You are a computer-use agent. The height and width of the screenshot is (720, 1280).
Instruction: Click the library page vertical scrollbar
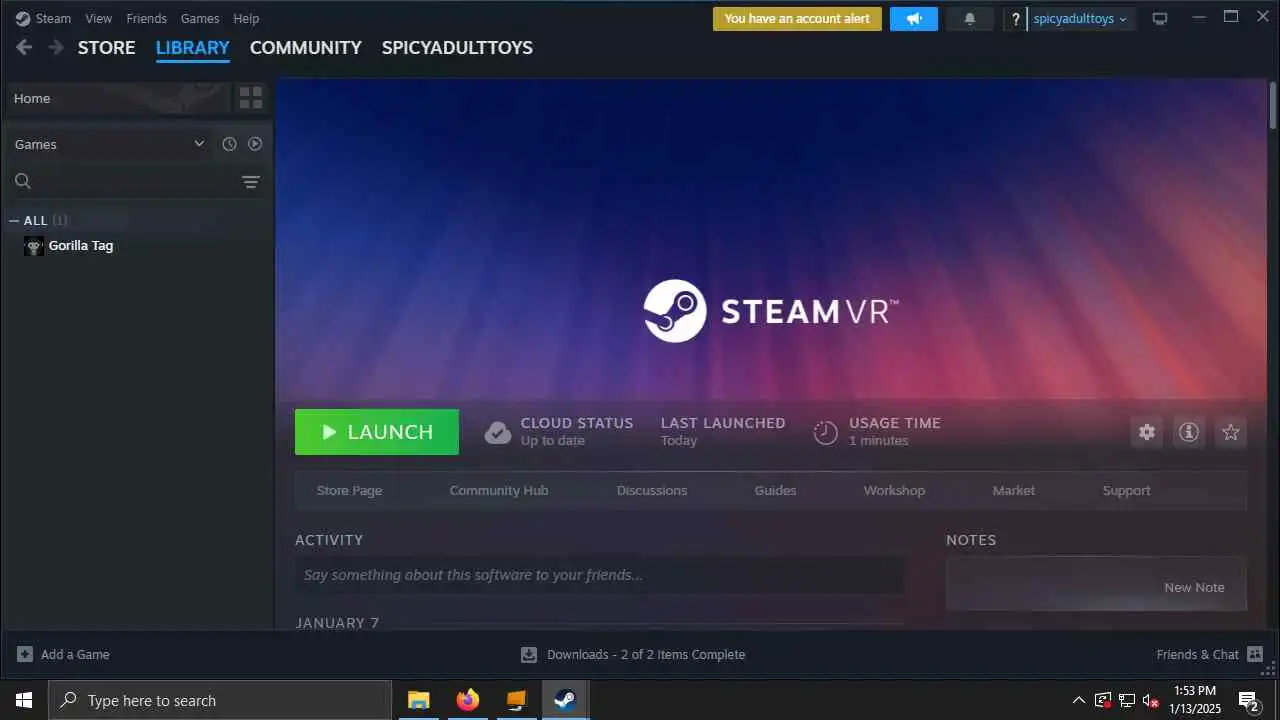pyautogui.click(x=1273, y=104)
